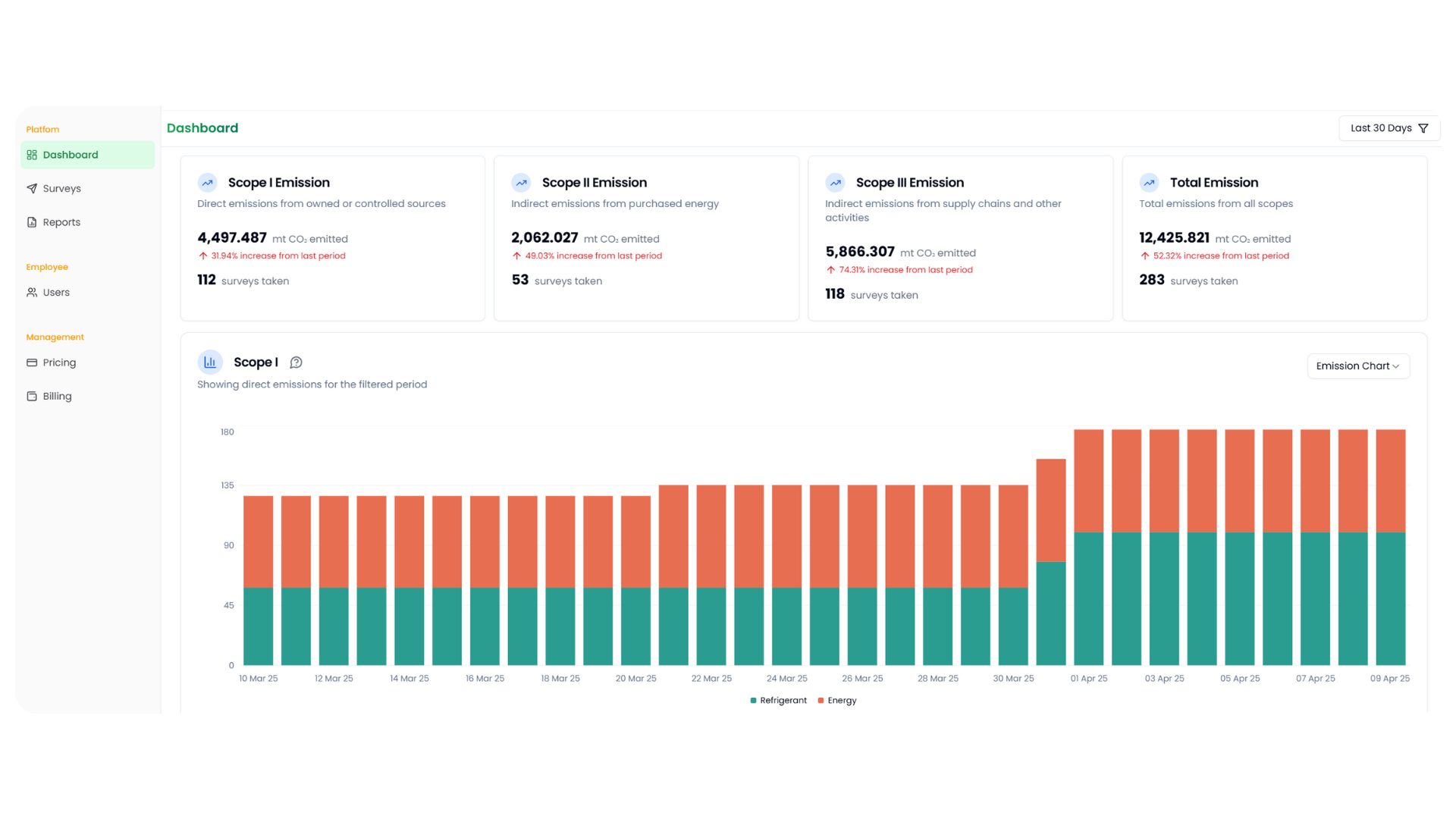
Task: Click the Scope III Emission trend icon
Action: pos(835,183)
